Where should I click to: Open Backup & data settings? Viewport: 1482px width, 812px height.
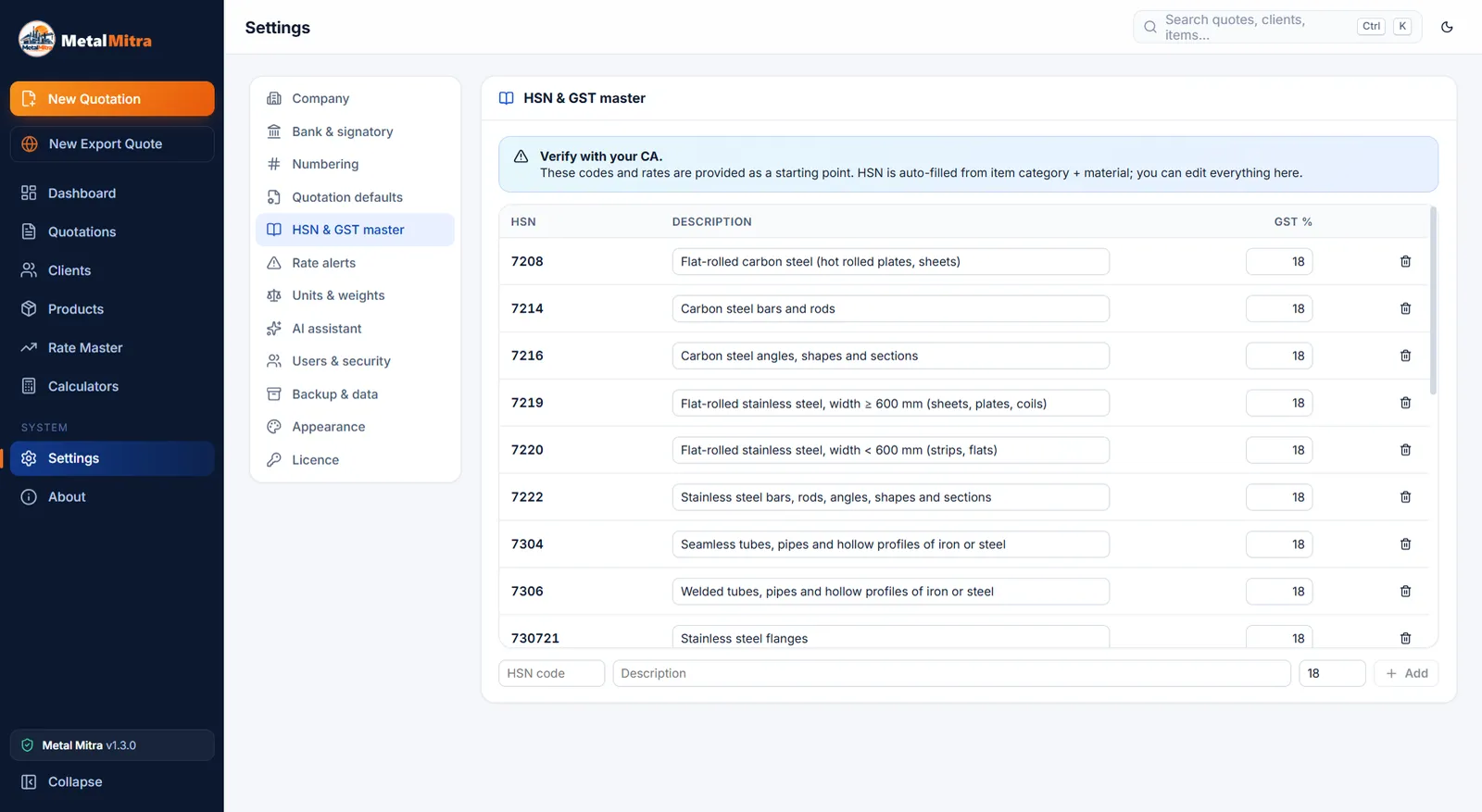pos(355,394)
